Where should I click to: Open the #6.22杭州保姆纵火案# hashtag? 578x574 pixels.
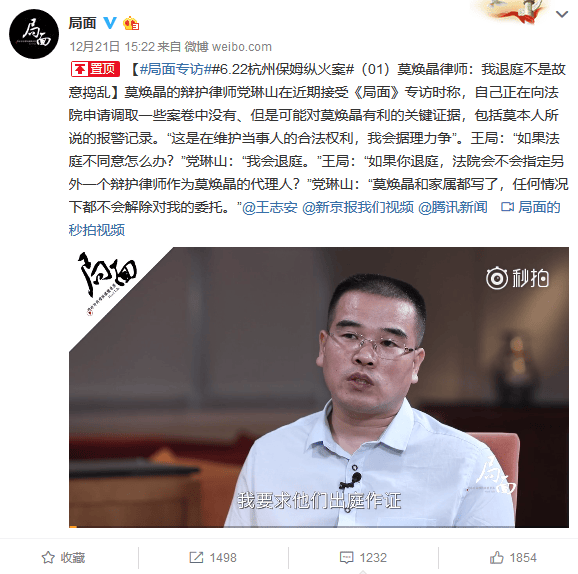coord(282,69)
